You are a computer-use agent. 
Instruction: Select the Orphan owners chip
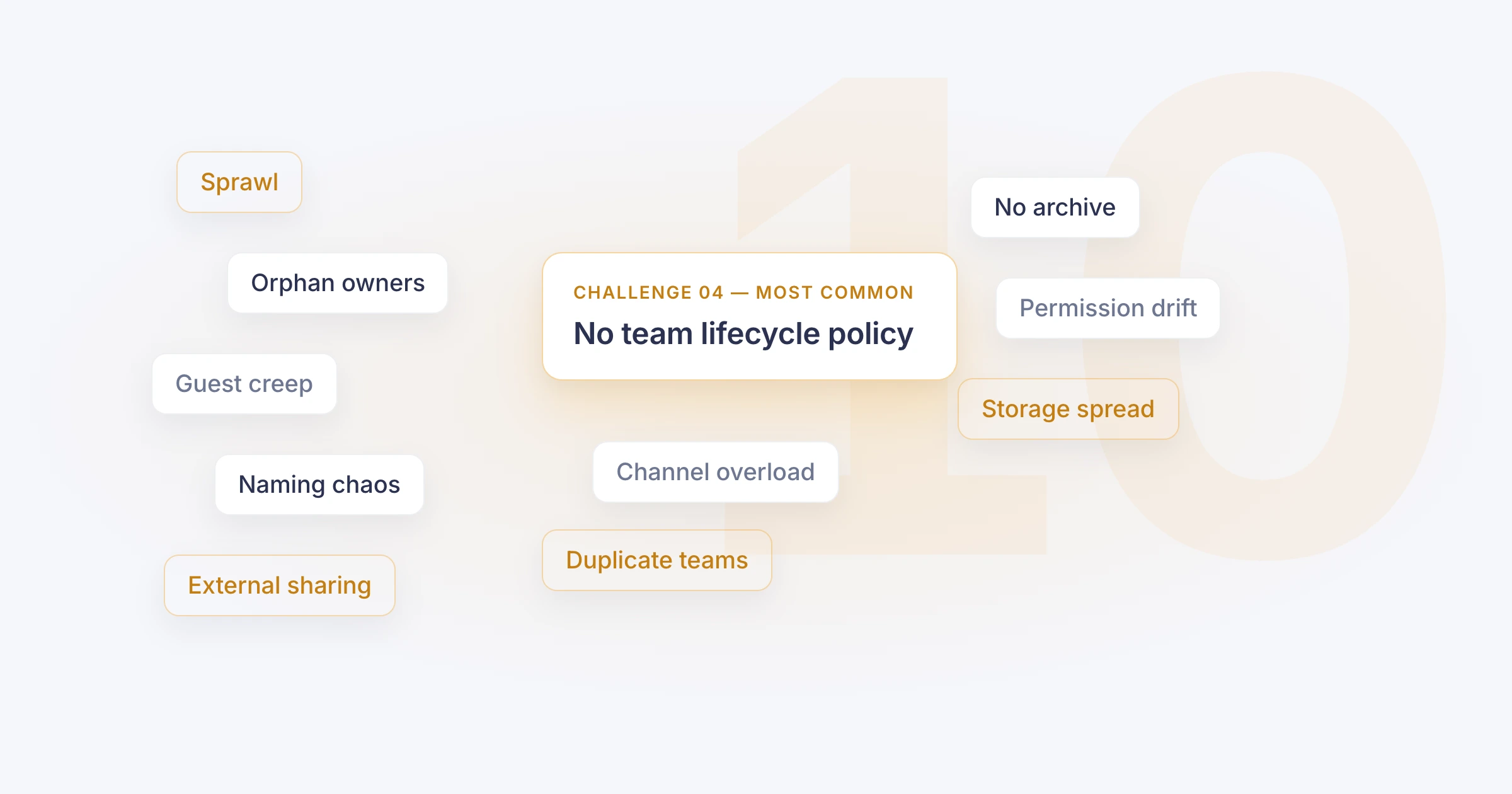click(338, 283)
